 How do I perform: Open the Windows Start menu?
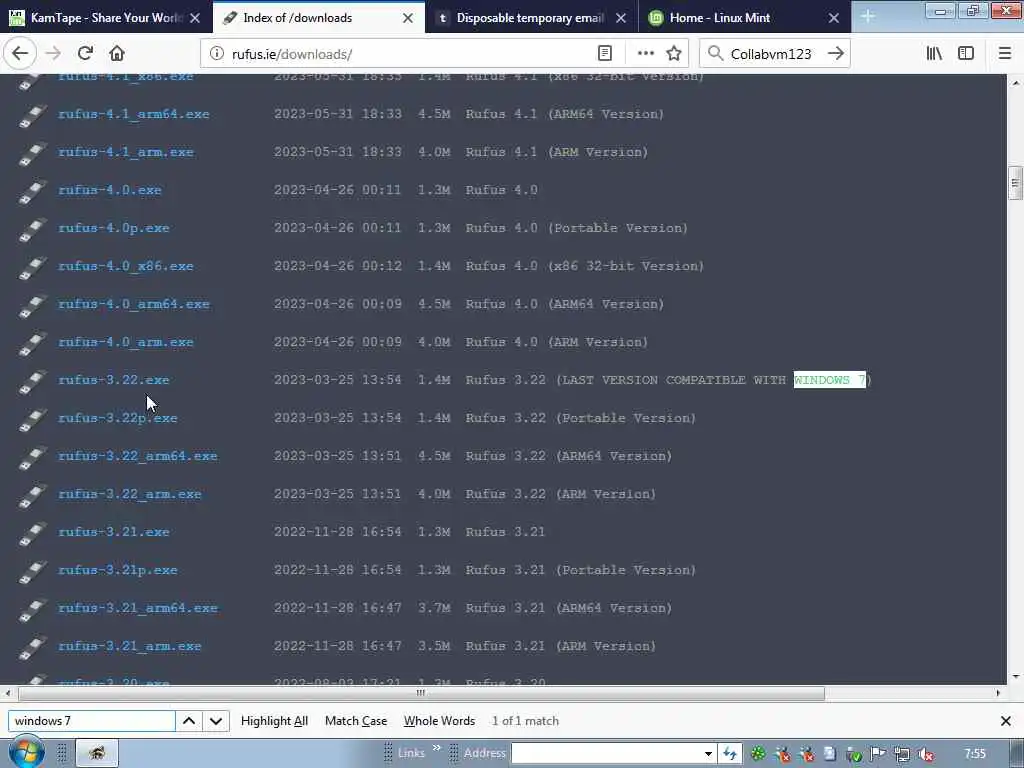(x=25, y=752)
